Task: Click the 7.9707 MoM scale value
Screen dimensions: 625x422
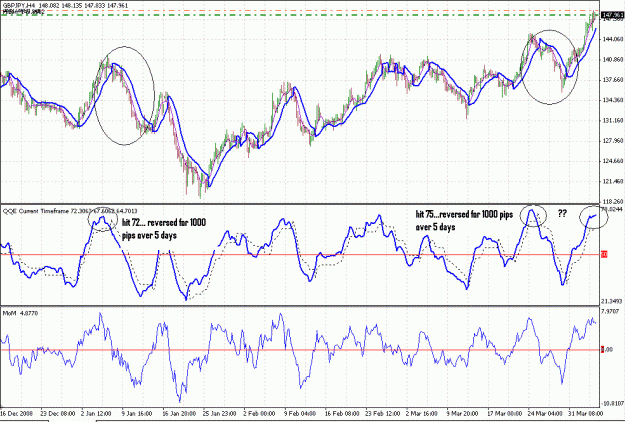Action: click(x=612, y=310)
